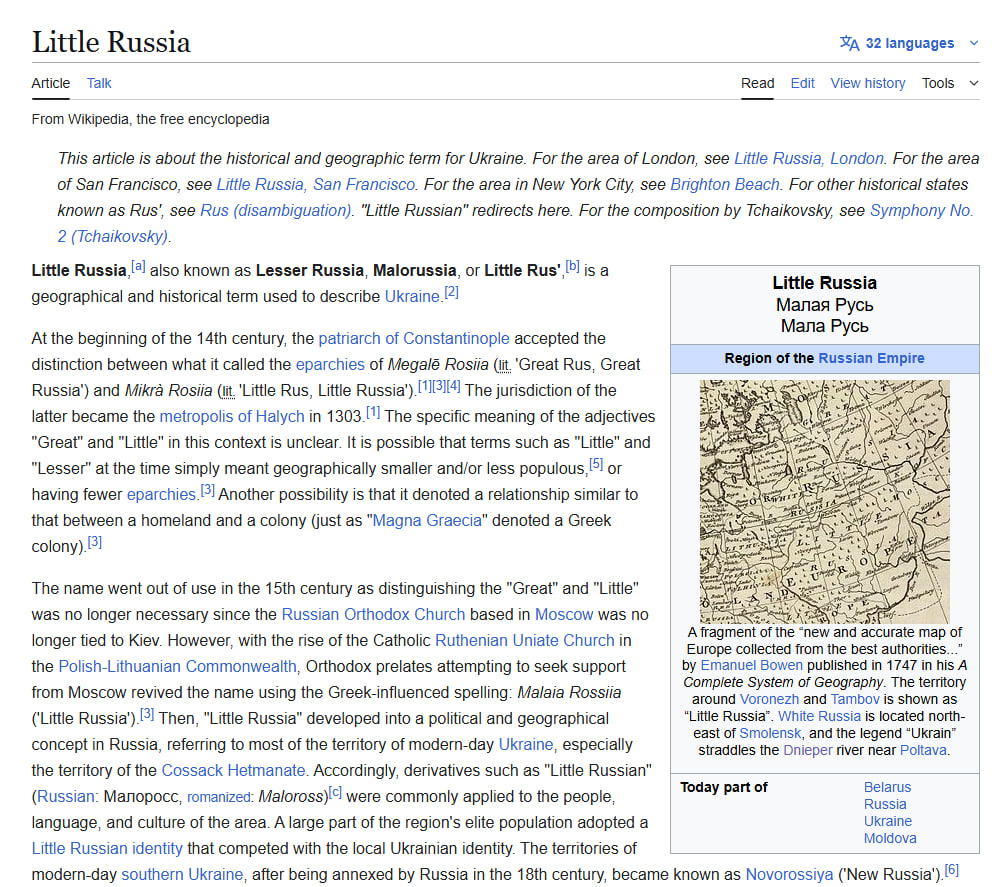
Task: Open the White Russia link
Action: pyautogui.click(x=819, y=716)
